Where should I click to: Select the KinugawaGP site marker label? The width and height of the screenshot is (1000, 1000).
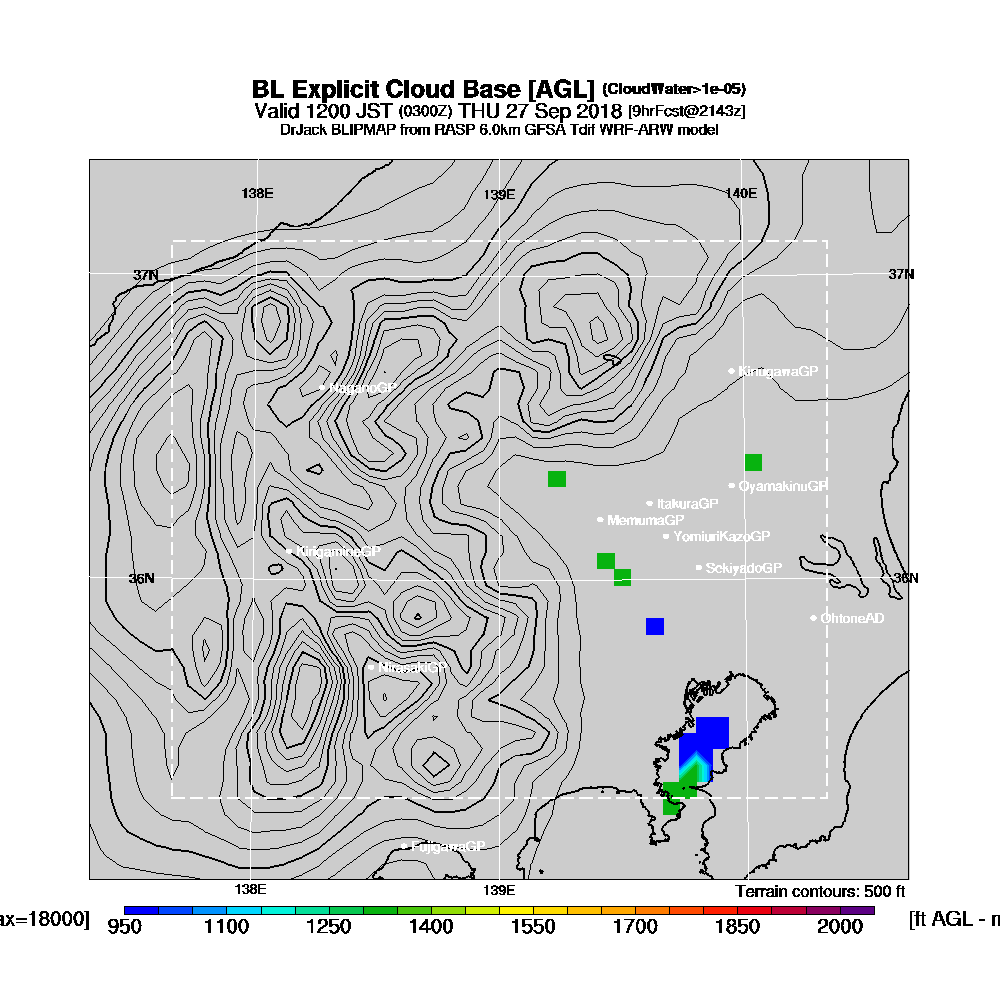coord(777,371)
